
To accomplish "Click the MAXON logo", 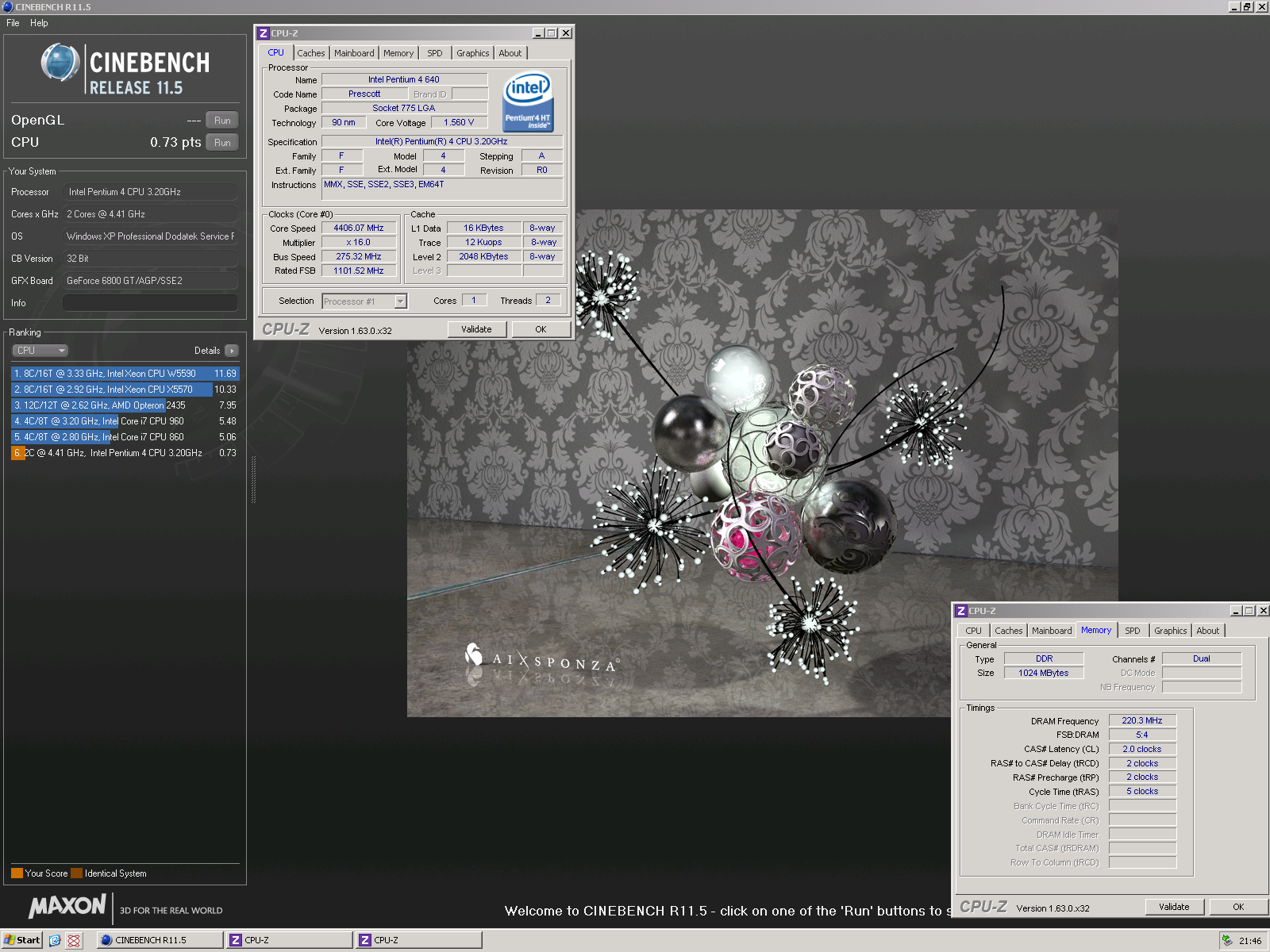I will point(67,906).
